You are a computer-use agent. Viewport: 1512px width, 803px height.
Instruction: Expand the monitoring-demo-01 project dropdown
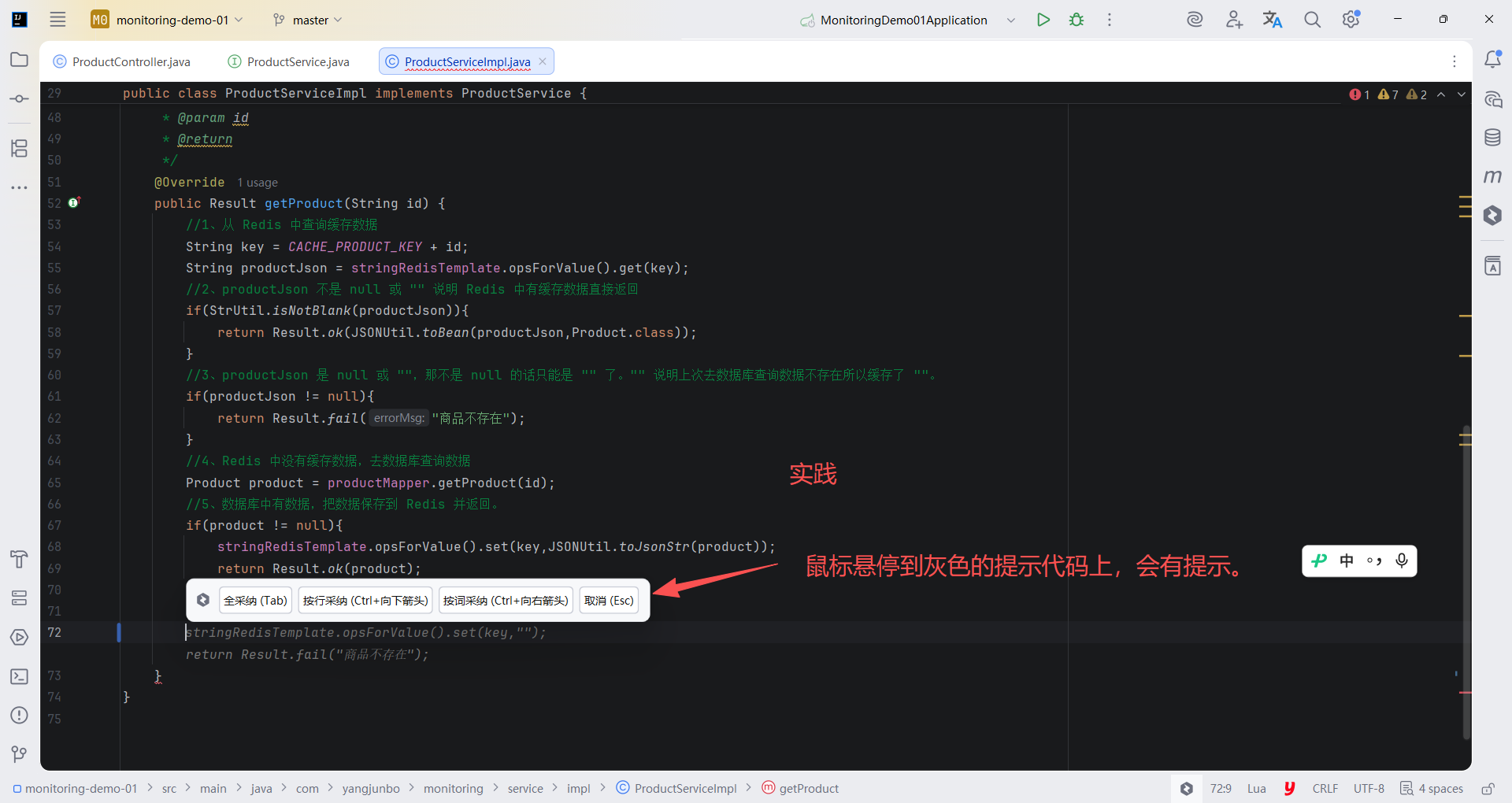pos(167,20)
